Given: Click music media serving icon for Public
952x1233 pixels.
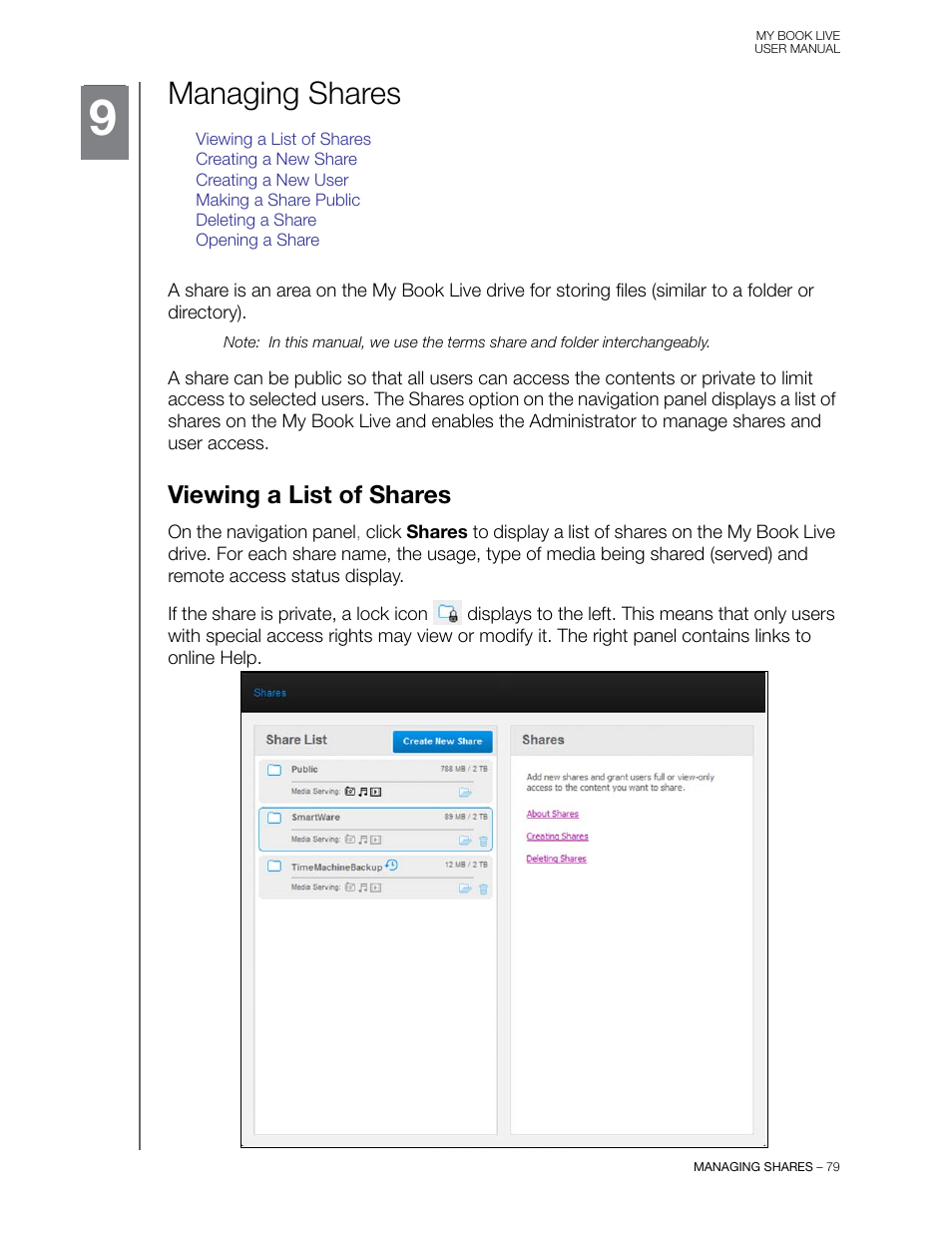Looking at the screenshot, I should point(363,792).
